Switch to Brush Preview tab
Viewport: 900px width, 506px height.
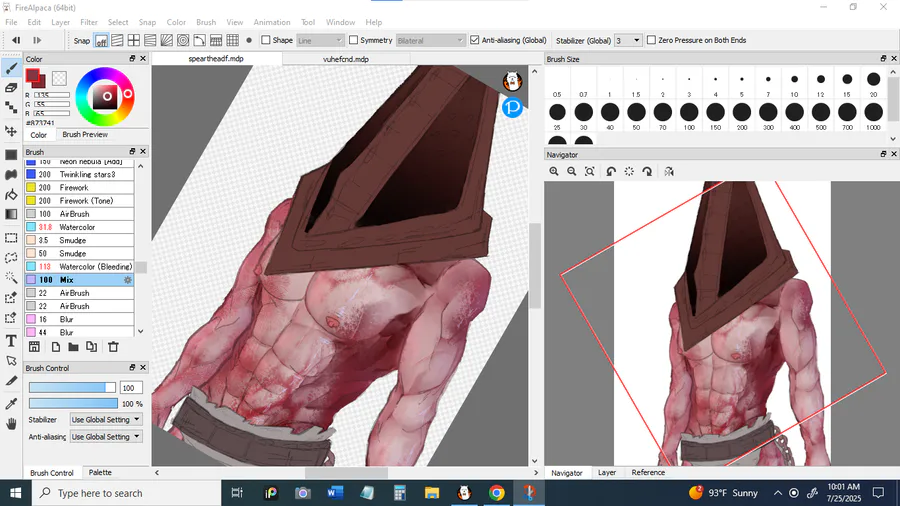coord(85,134)
